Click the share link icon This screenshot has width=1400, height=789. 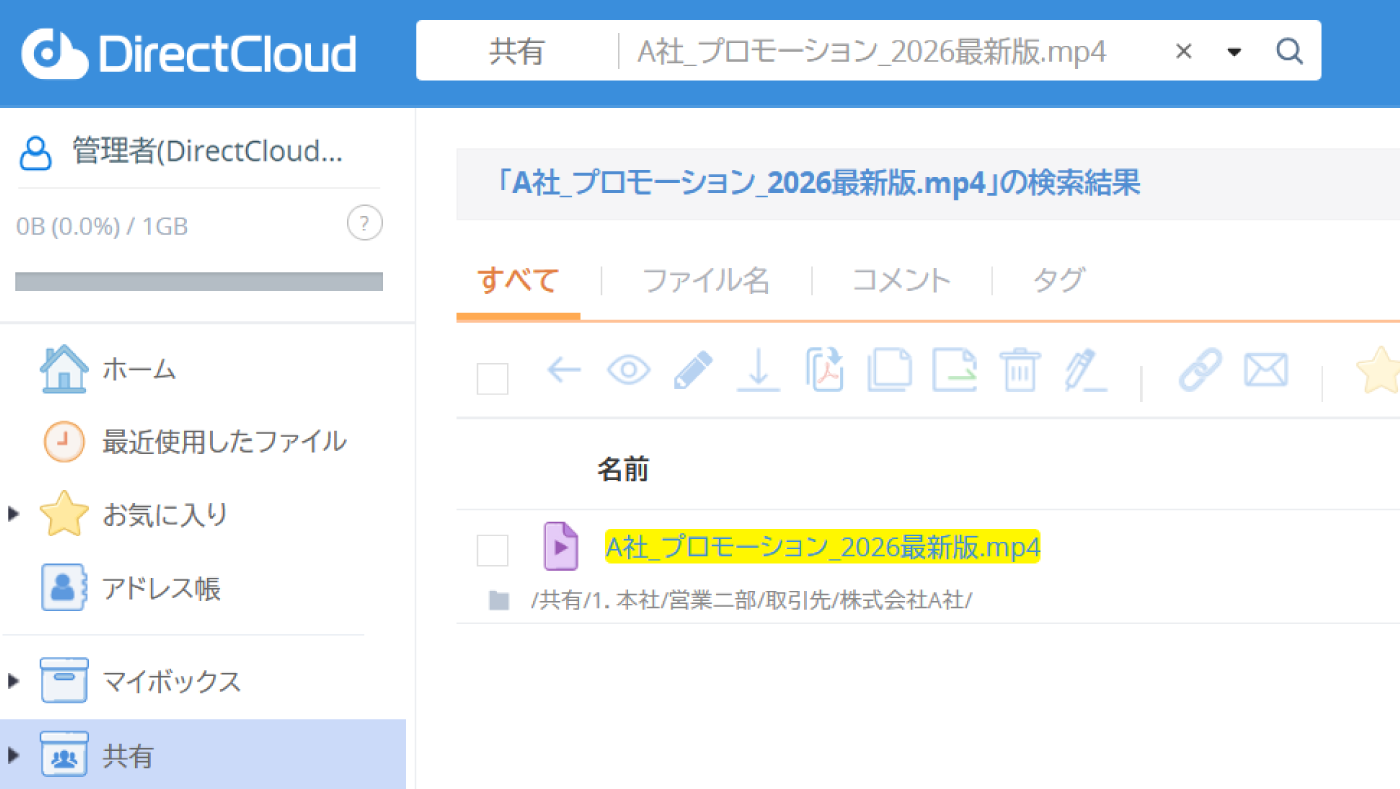point(1201,370)
